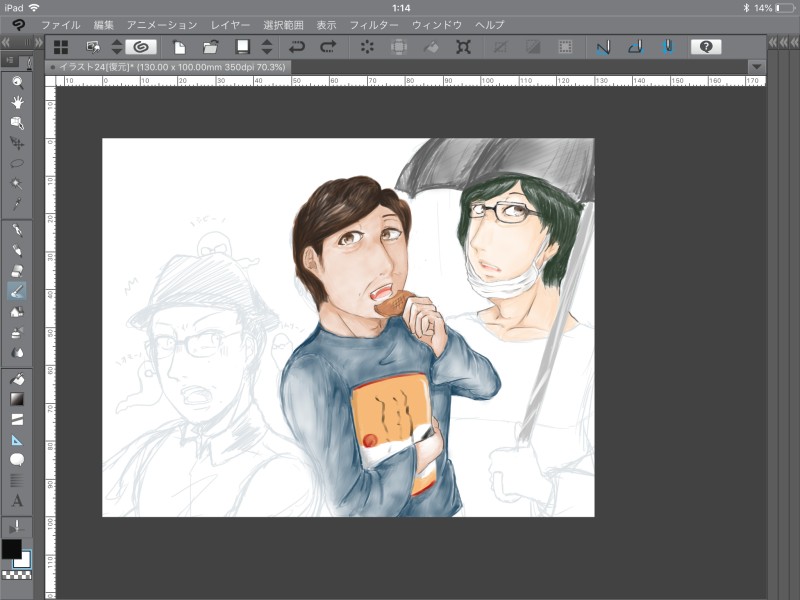This screenshot has width=800, height=600.
Task: Choose the Gradient tool
Action: coord(17,399)
